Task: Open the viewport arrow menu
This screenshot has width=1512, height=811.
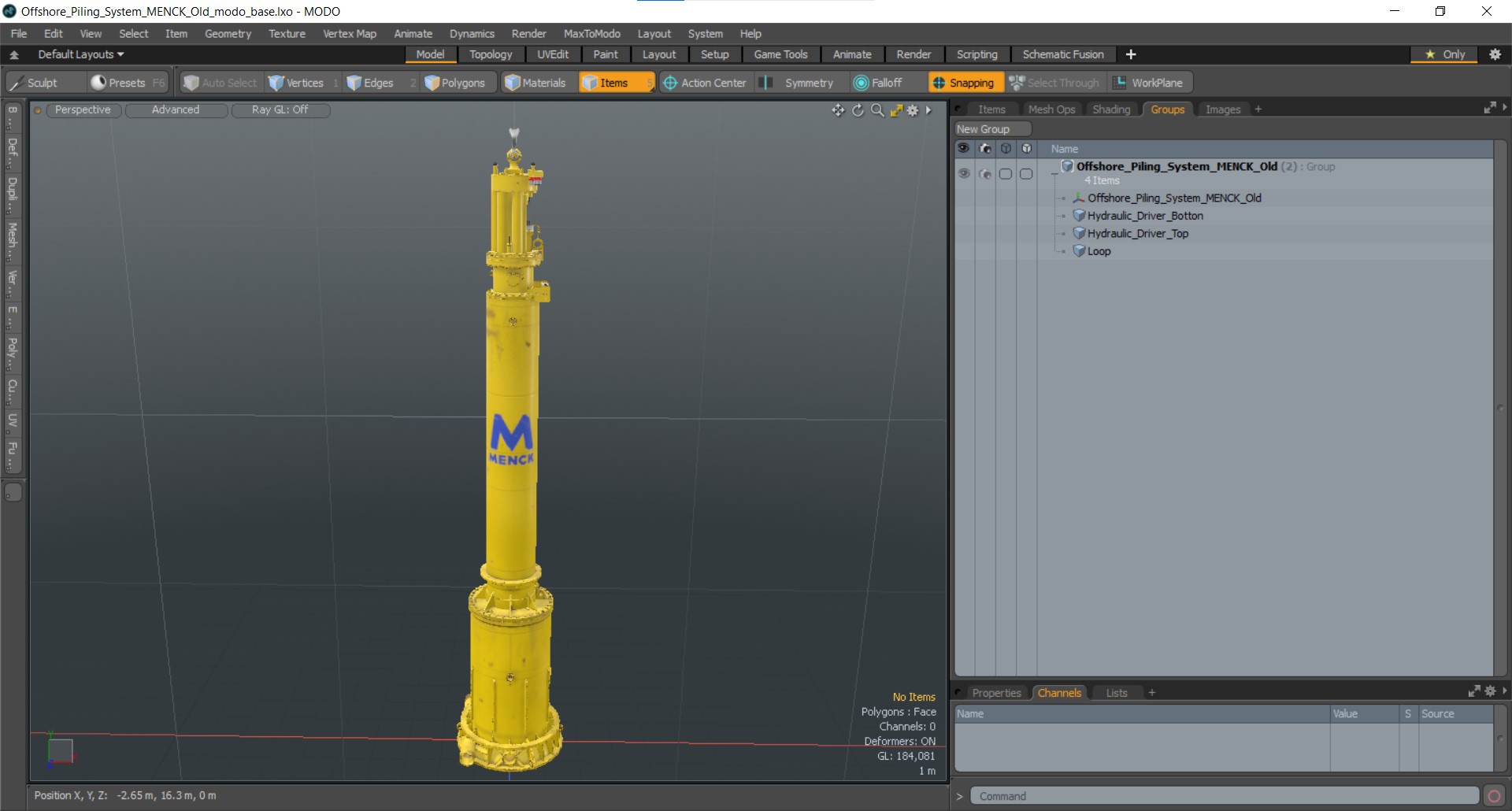Action: pyautogui.click(x=929, y=110)
